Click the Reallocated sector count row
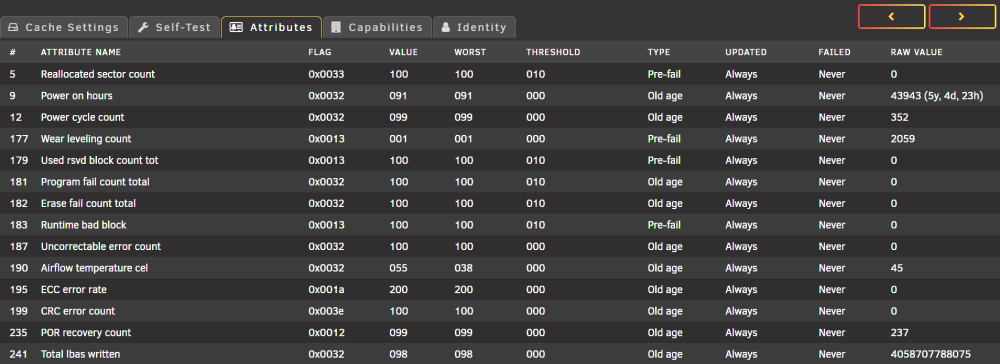This screenshot has width=1000, height=364. (x=500, y=74)
